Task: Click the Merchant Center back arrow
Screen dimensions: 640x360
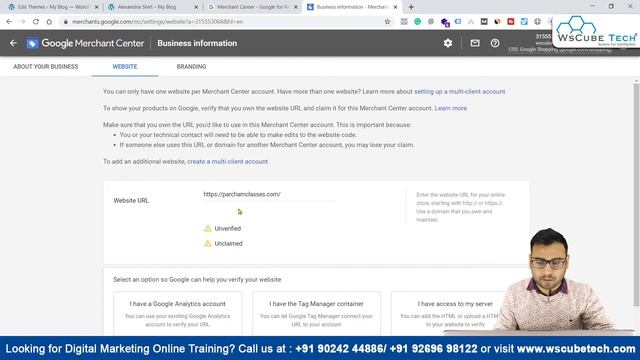Action: point(13,43)
